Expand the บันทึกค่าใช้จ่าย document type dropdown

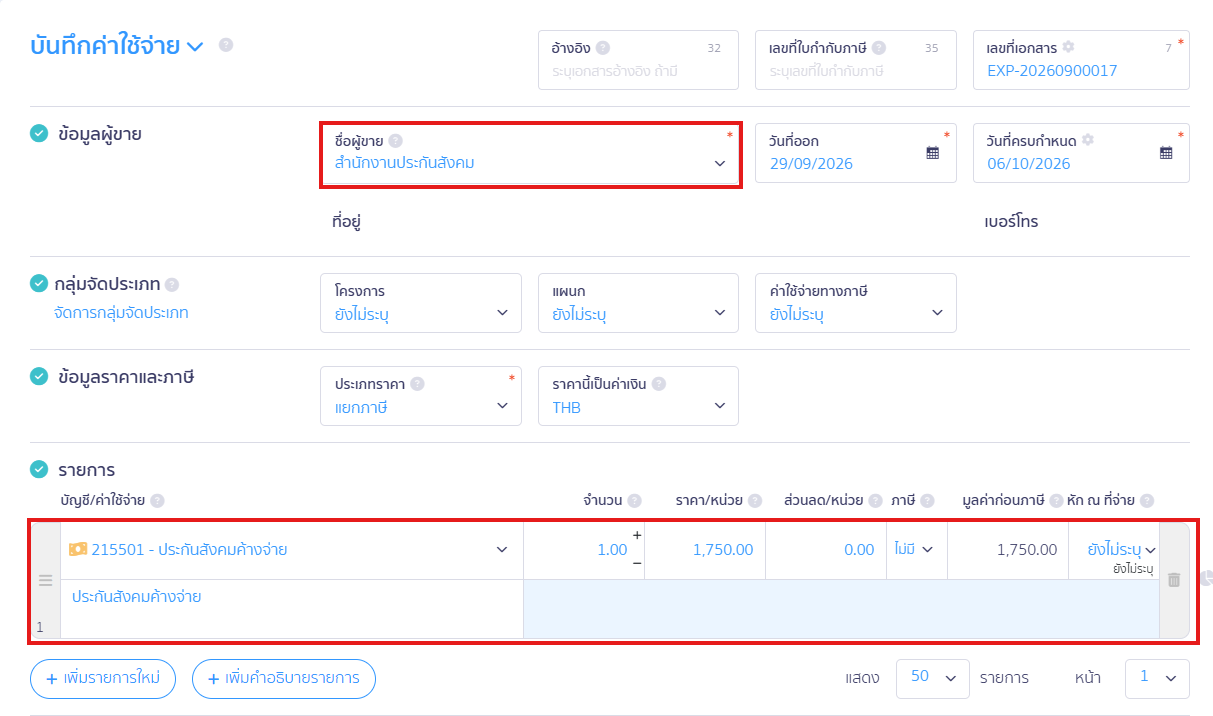195,46
